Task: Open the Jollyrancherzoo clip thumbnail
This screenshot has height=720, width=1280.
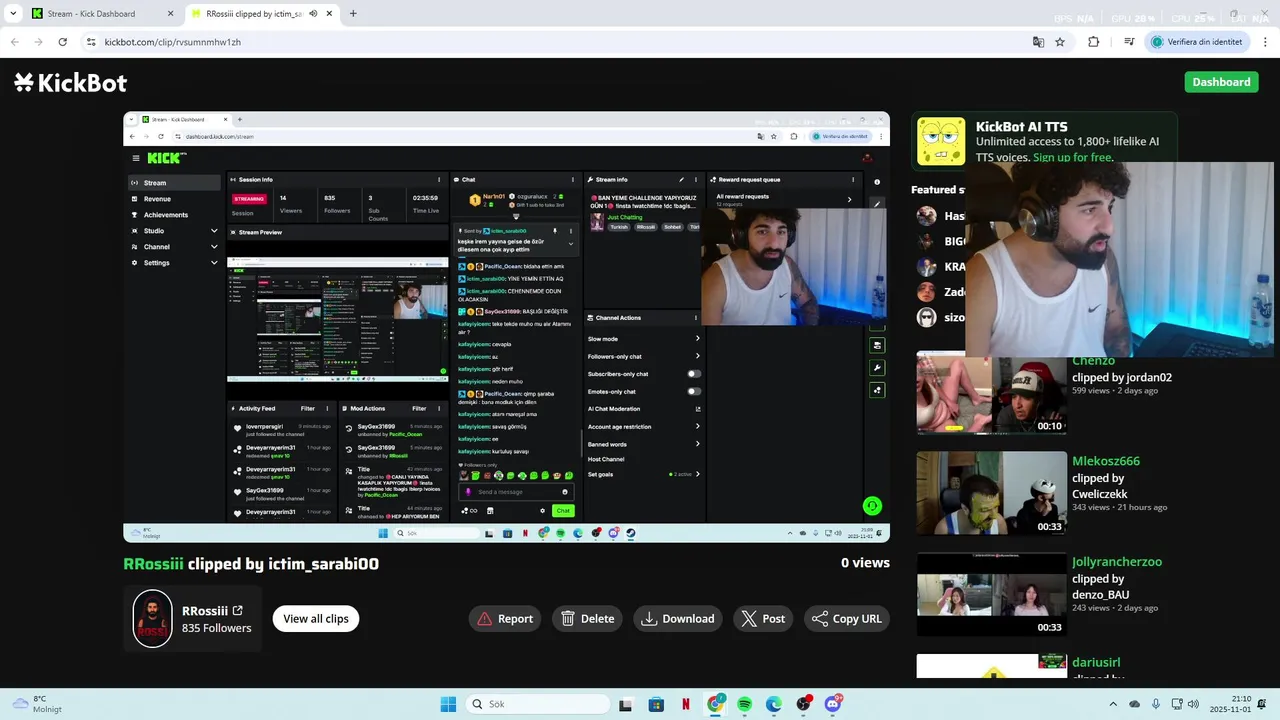Action: tap(992, 594)
